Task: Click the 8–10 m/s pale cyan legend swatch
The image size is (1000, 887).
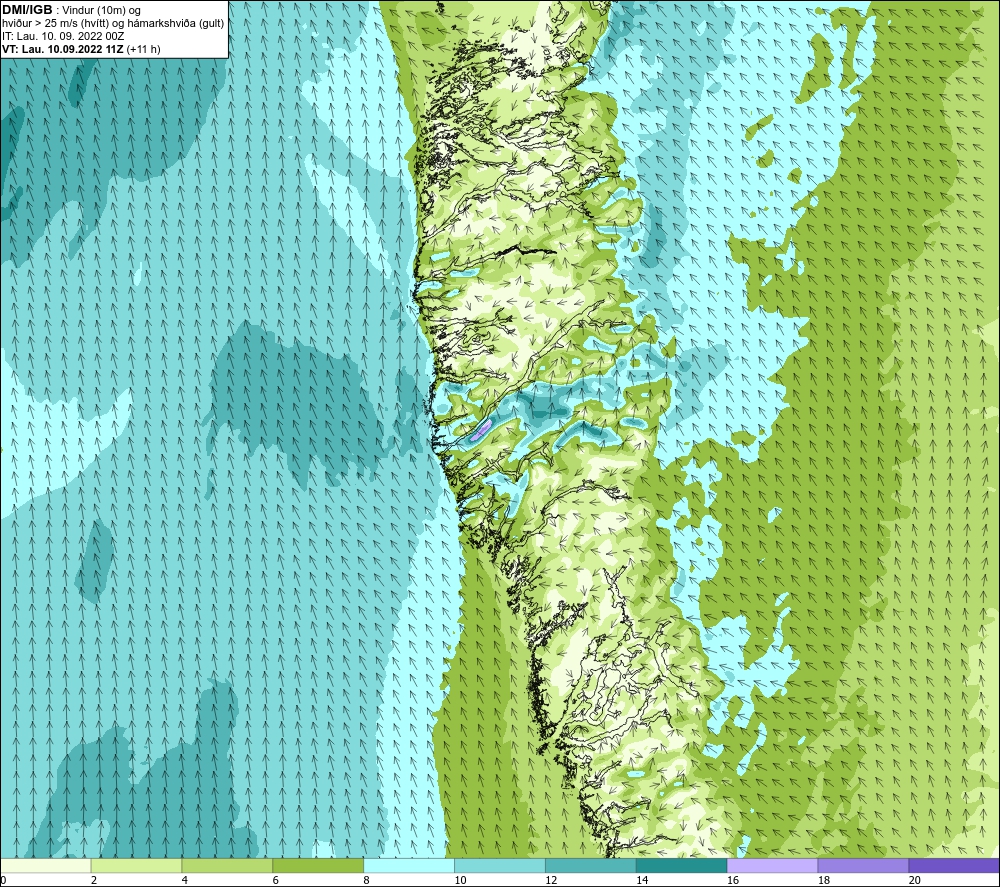Action: (409, 865)
